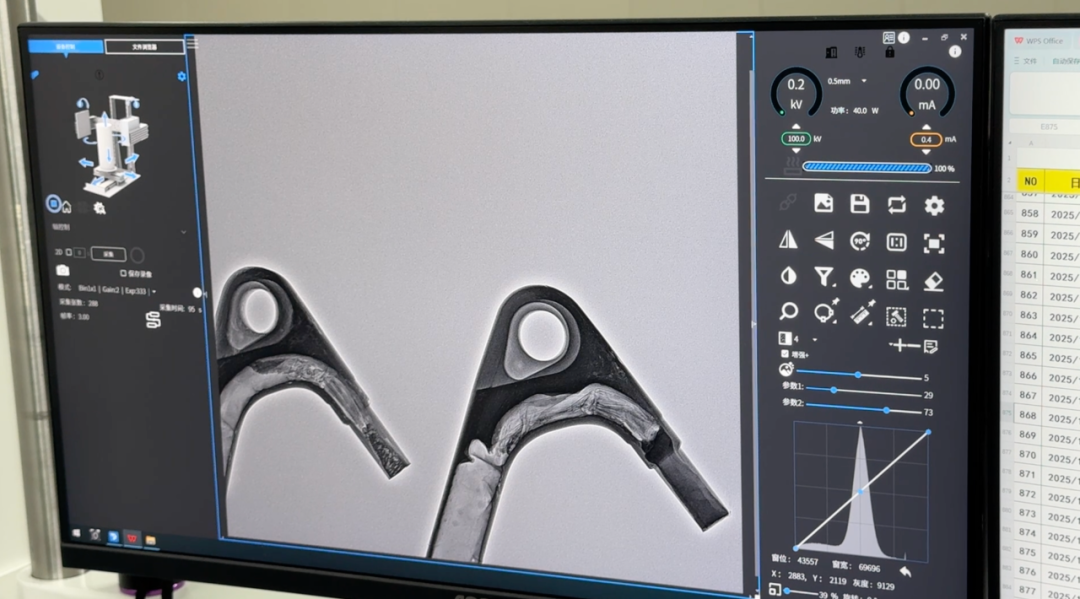
Task: Click the horizontal flip mirror icon
Action: point(788,239)
